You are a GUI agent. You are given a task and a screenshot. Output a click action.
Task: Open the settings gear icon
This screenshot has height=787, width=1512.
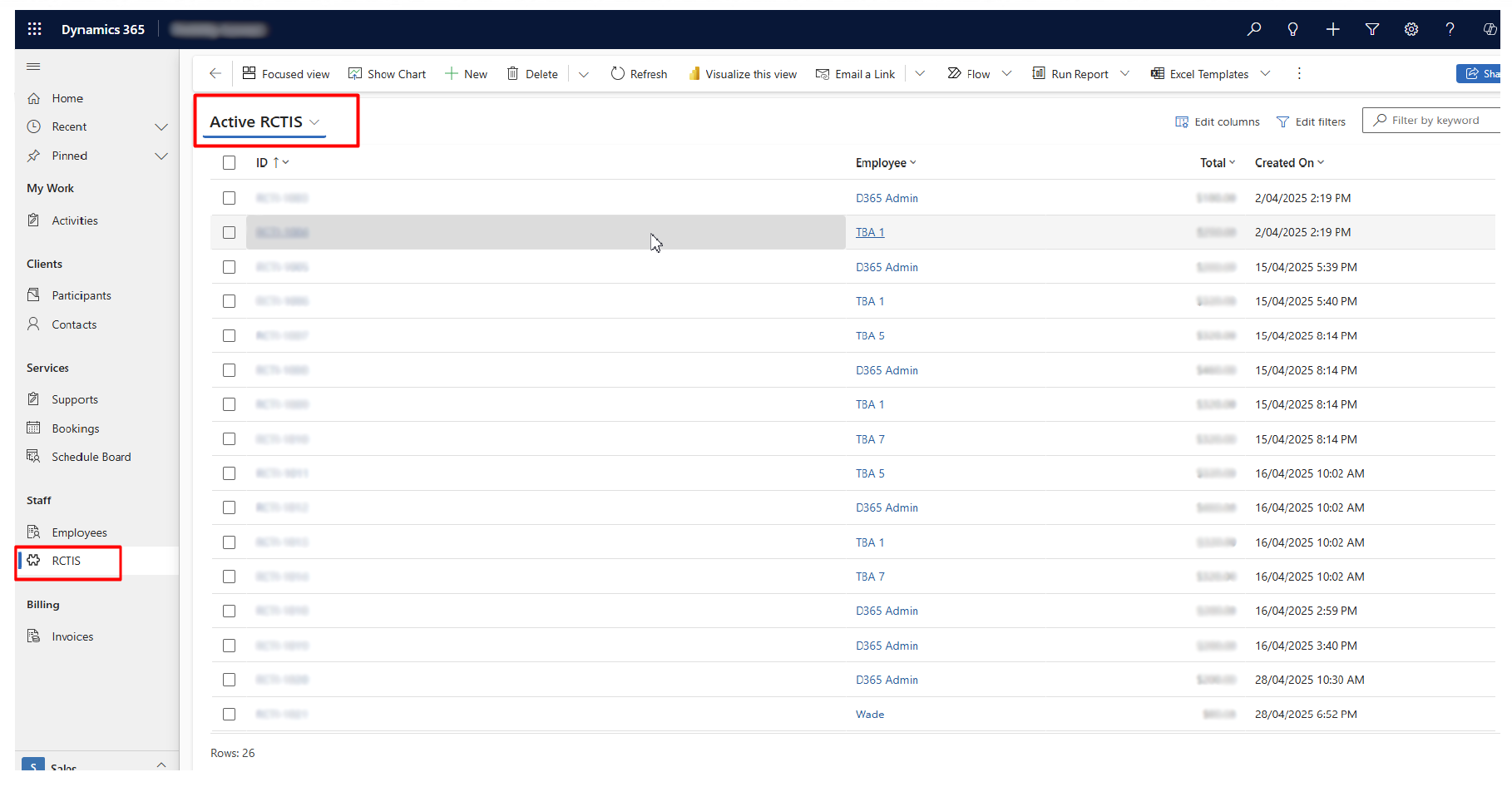click(1411, 29)
